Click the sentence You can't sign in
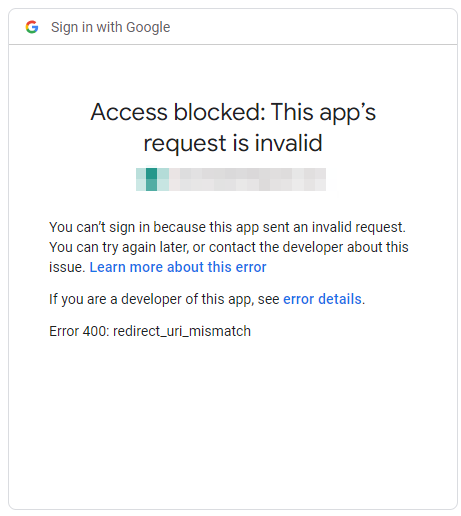This screenshot has height=516, width=461. [227, 227]
